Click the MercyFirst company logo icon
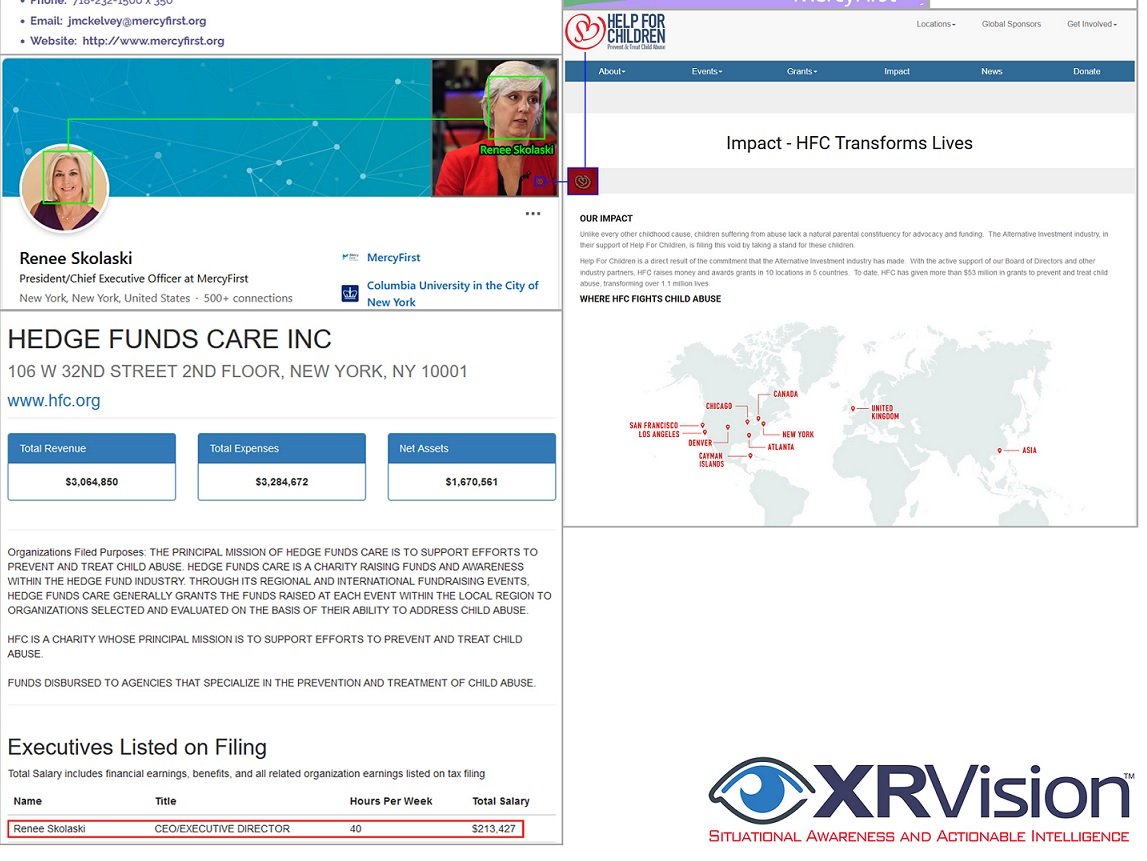Screen dimensions: 1147x861 [x=350, y=258]
